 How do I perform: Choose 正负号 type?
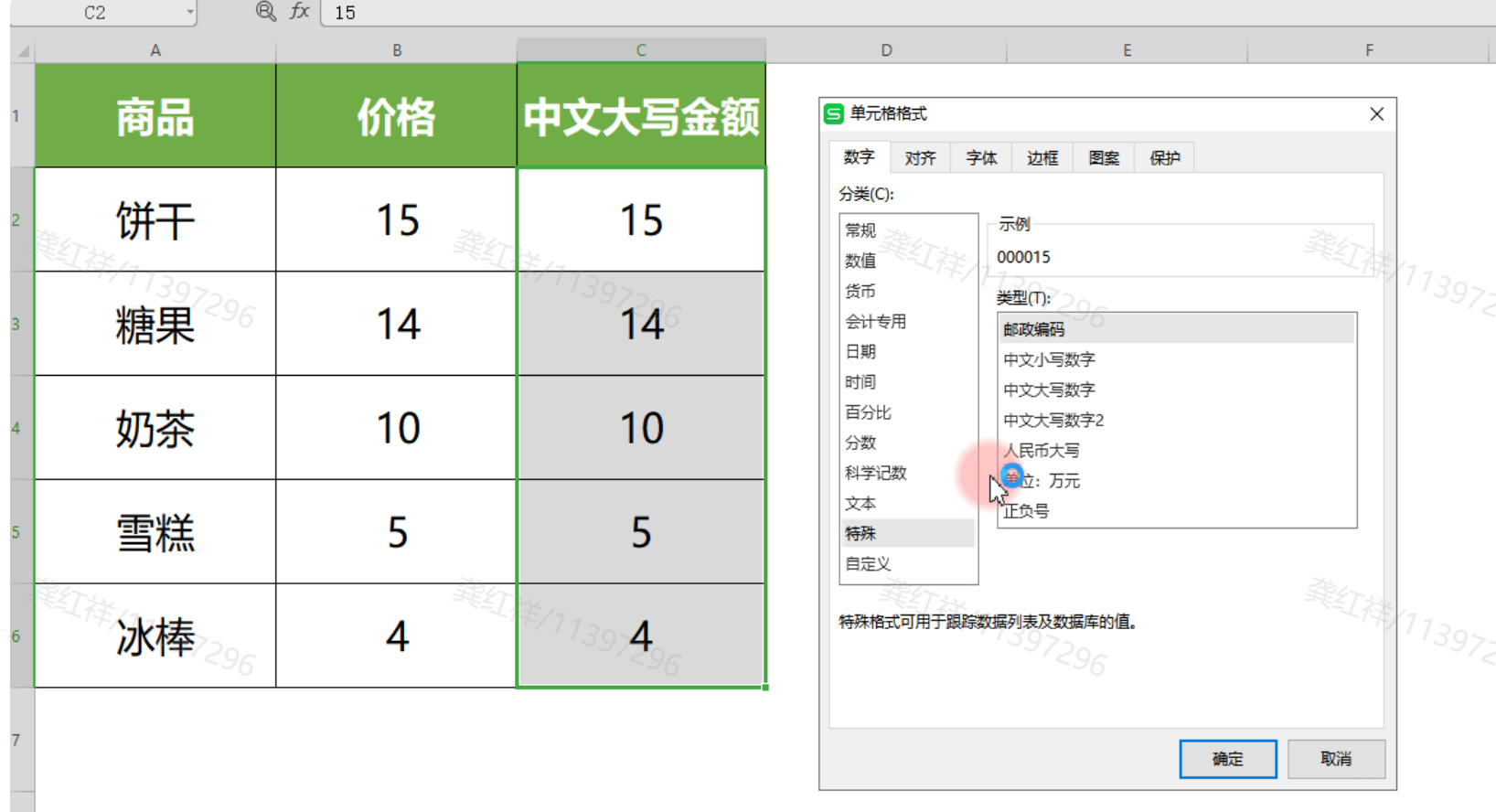pos(1176,510)
